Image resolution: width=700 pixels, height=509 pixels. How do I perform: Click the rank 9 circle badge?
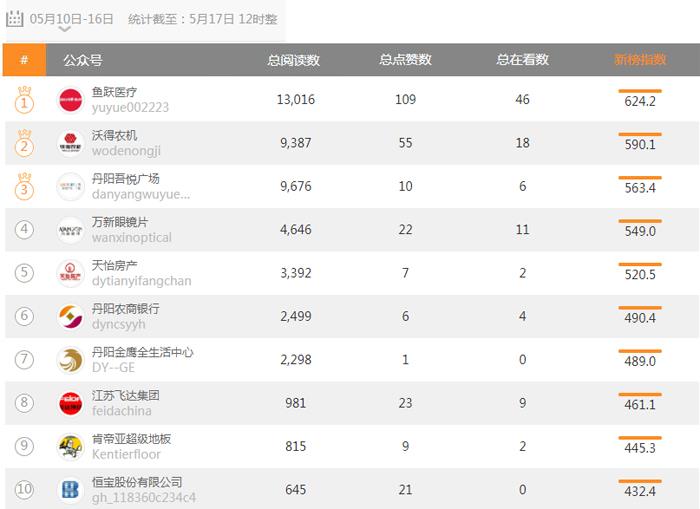click(24, 446)
